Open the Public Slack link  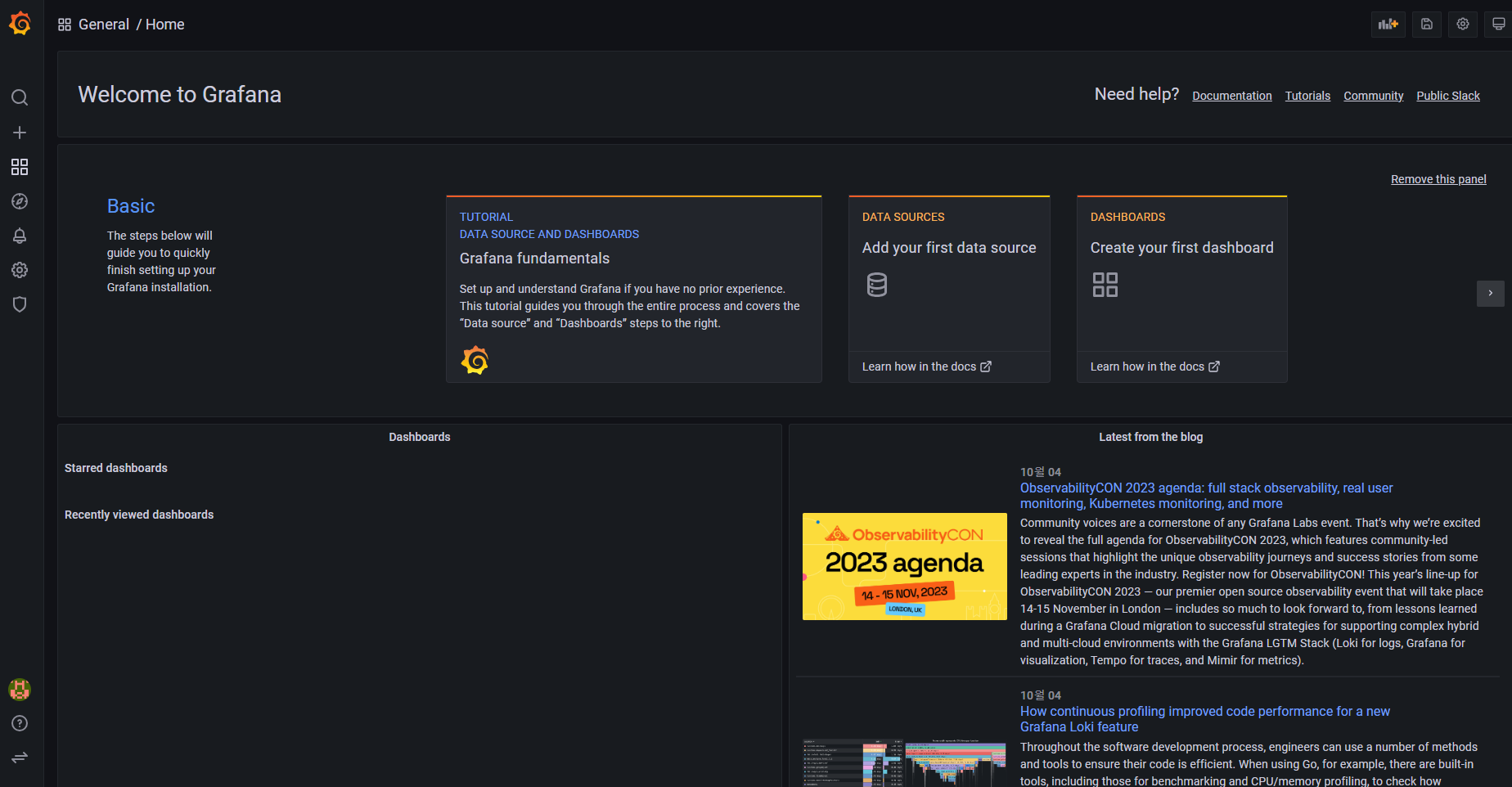(x=1448, y=96)
